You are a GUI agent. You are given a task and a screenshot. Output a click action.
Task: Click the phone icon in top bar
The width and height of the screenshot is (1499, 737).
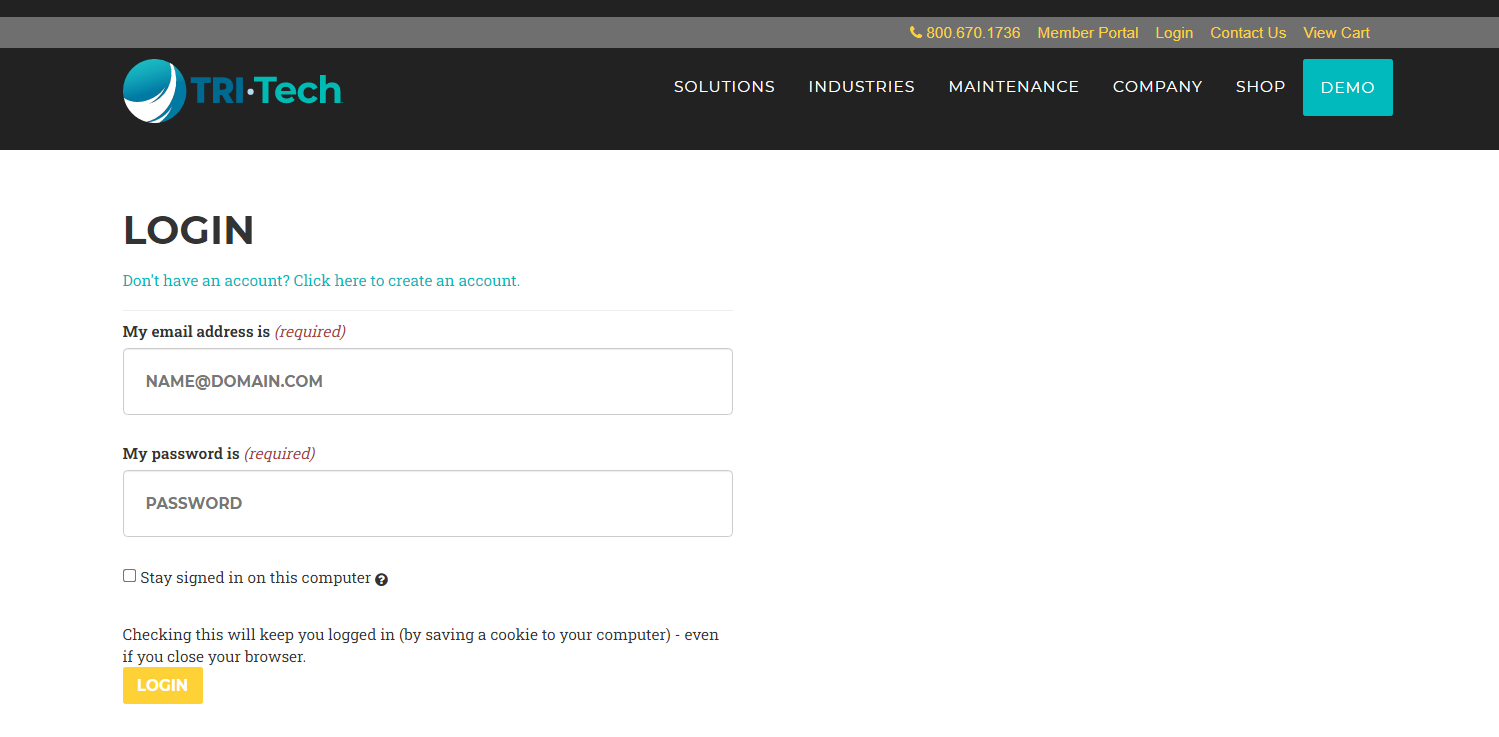(x=915, y=33)
